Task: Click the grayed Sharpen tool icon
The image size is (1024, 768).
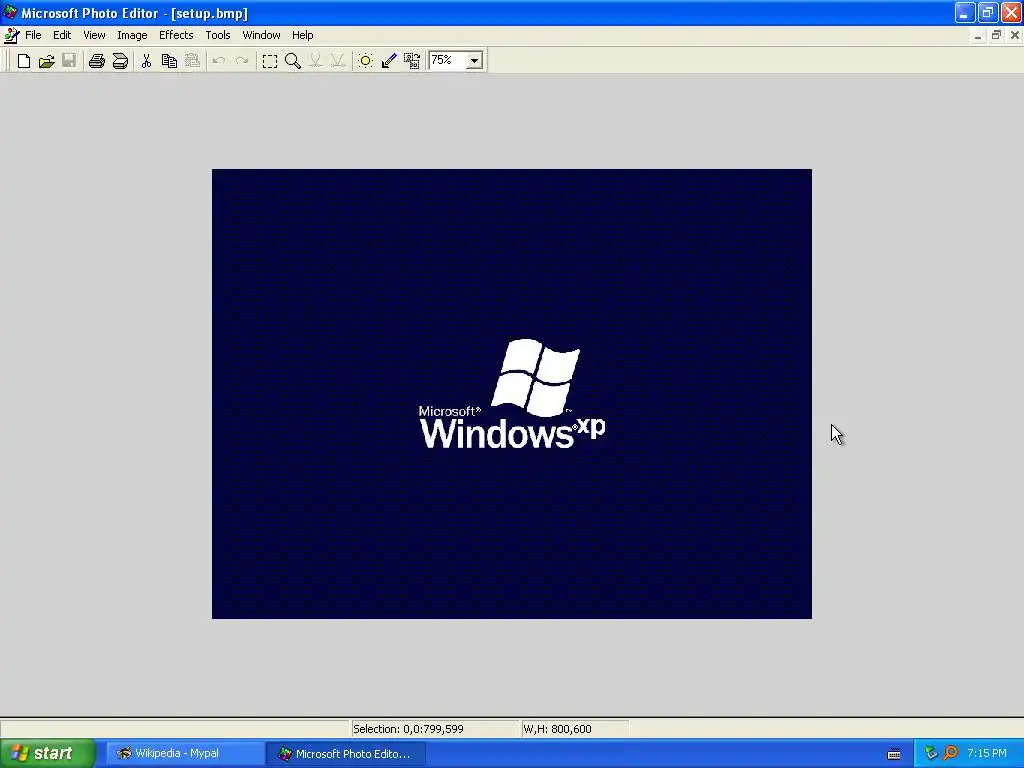Action: [x=338, y=61]
